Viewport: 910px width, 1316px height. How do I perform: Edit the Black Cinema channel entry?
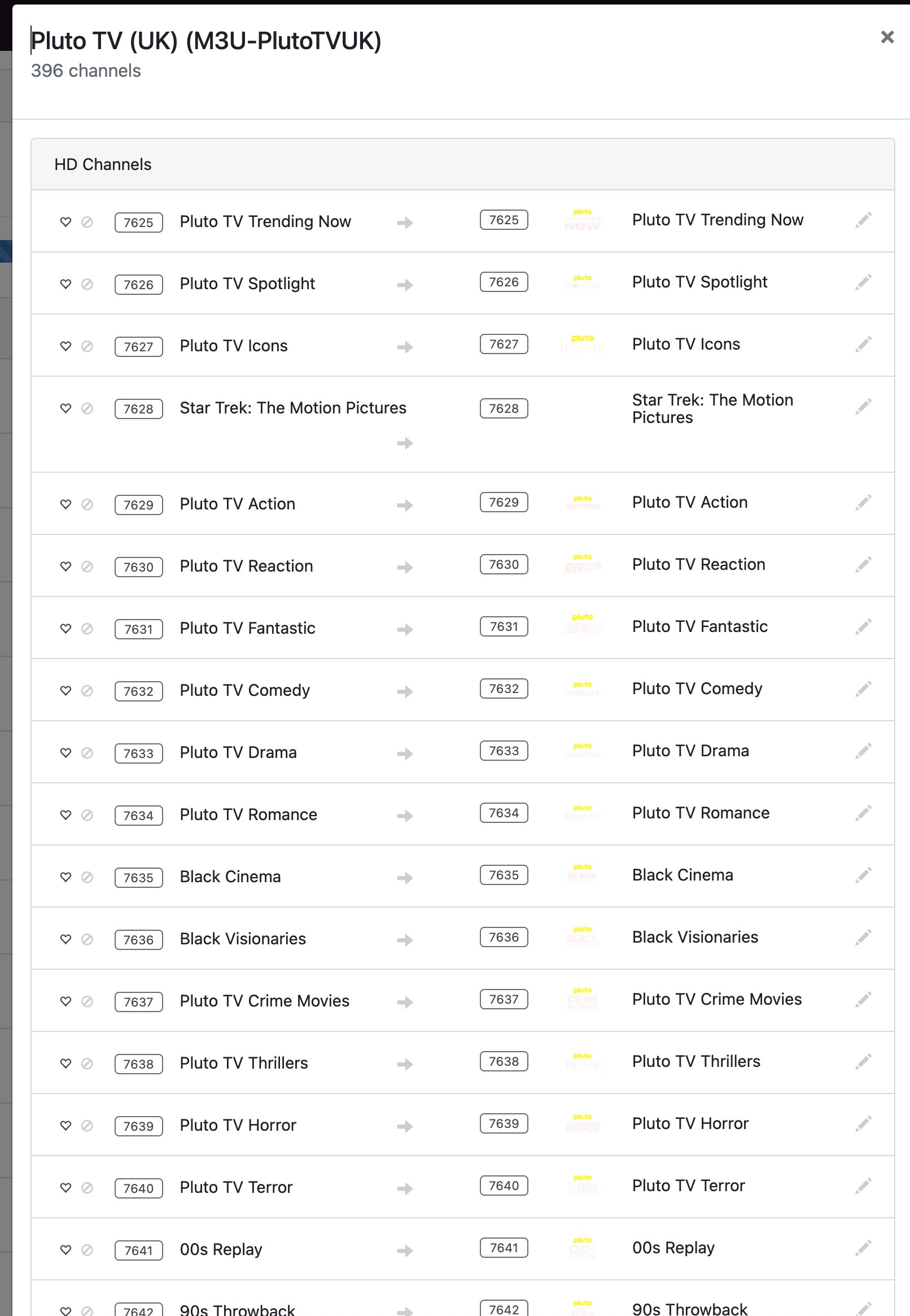coord(863,875)
